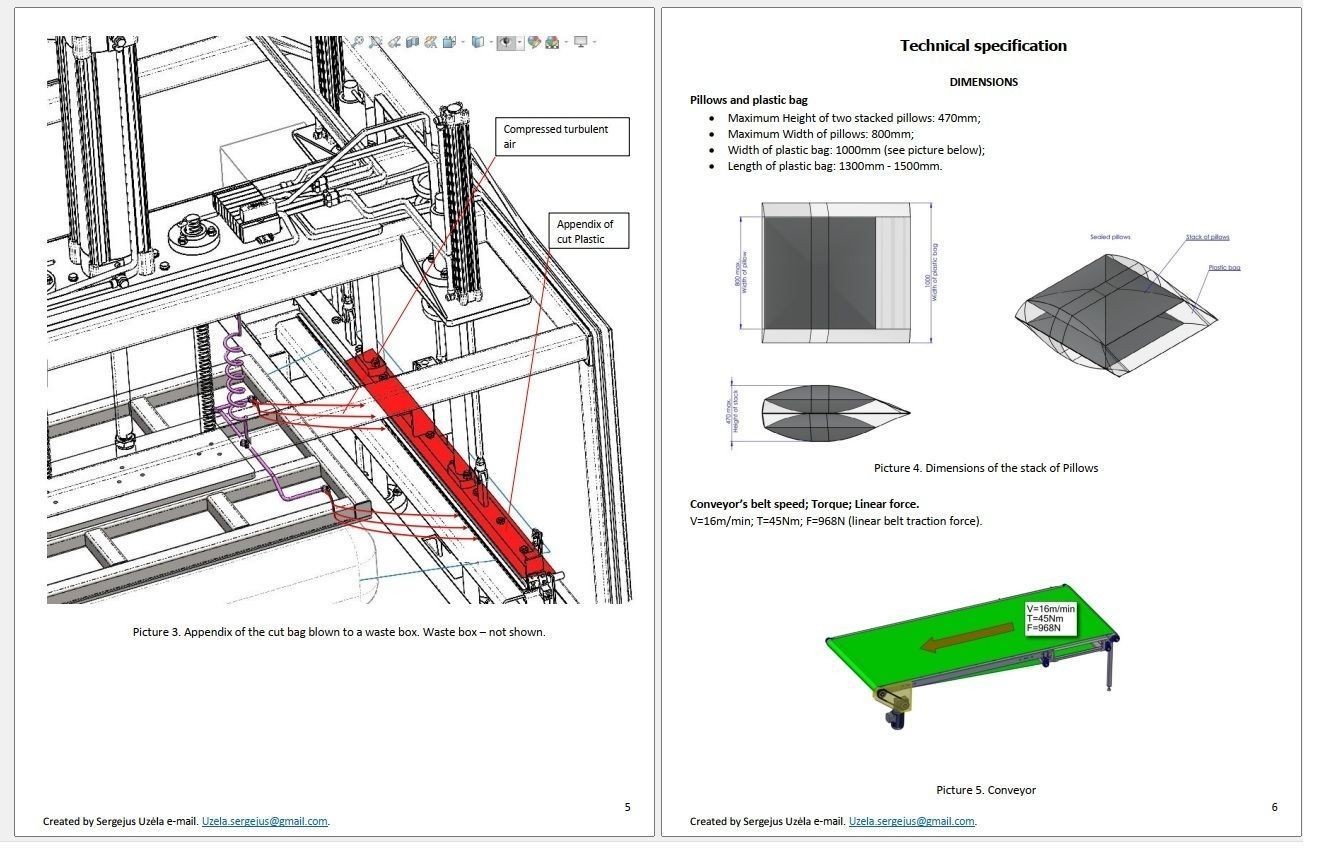Image resolution: width=1324 pixels, height=856 pixels.
Task: Click the V/T/F label box on conveyor
Action: coord(1051,619)
